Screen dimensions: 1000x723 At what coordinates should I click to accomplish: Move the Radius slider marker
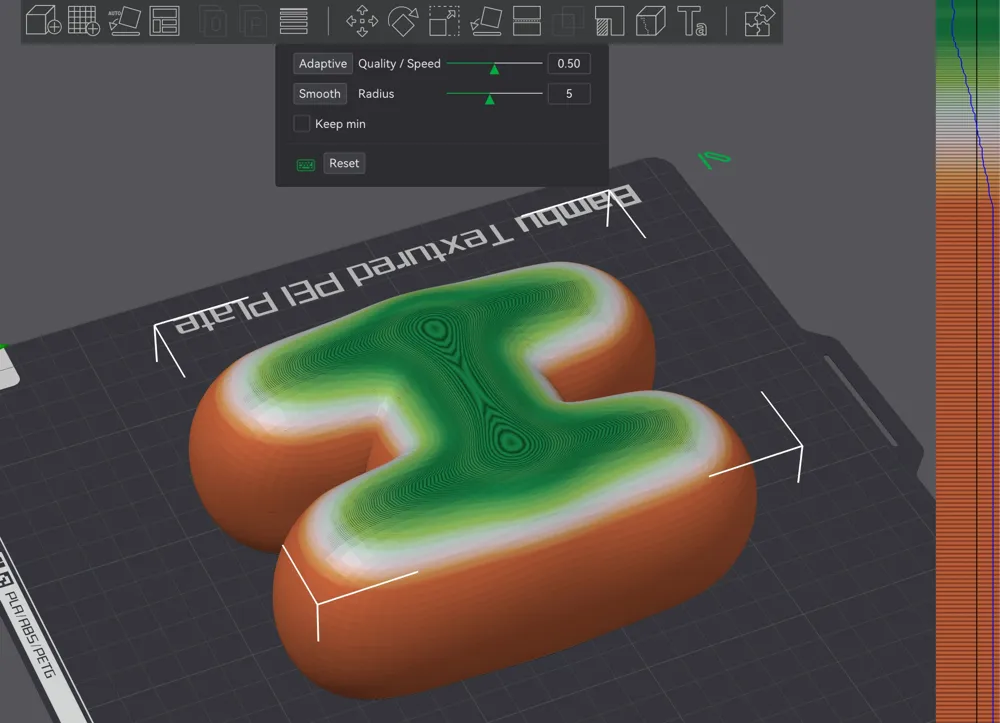pos(491,98)
